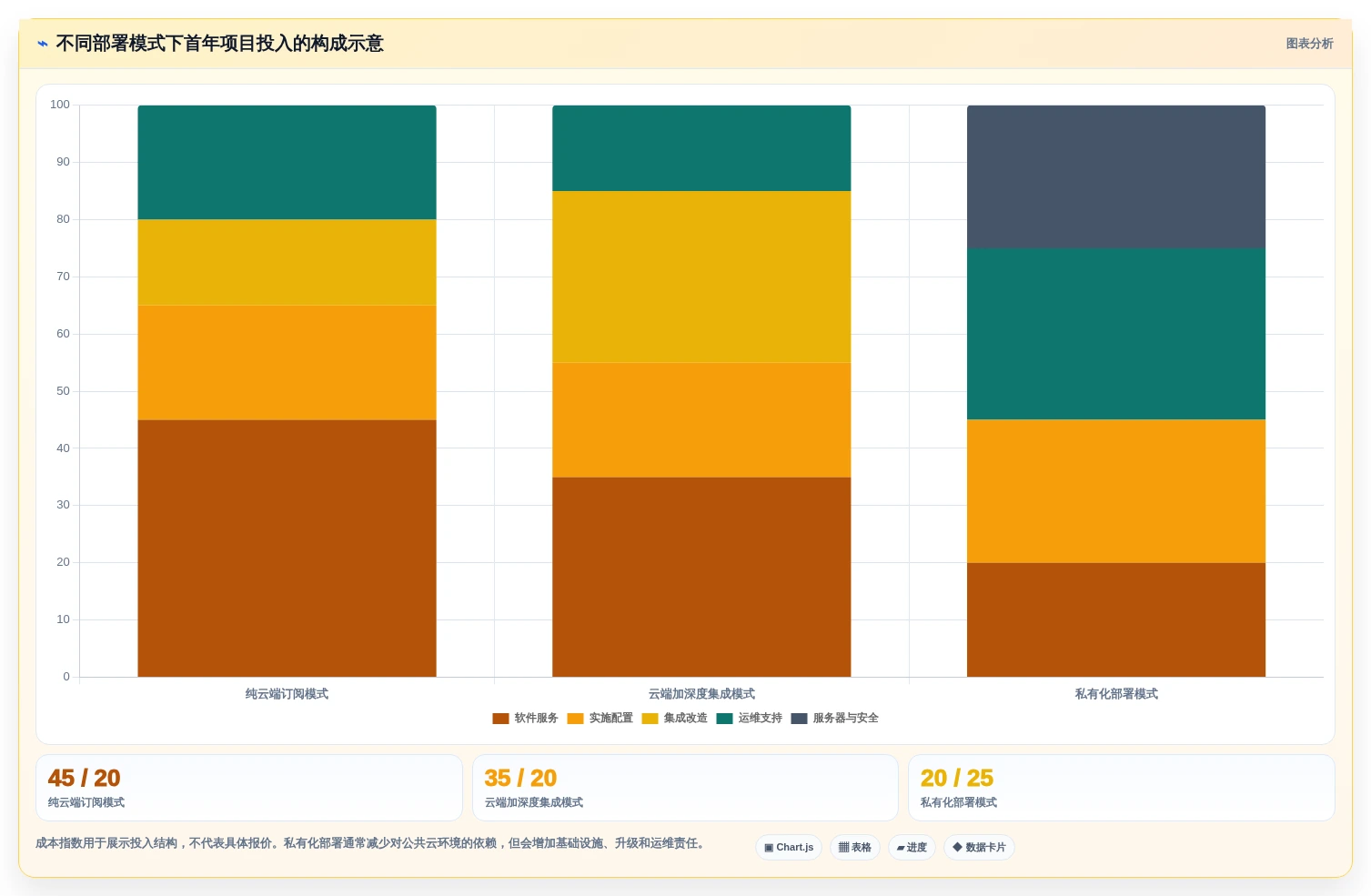Click 实施配置 segment of 纯云端订阅模式 bar

(287, 363)
